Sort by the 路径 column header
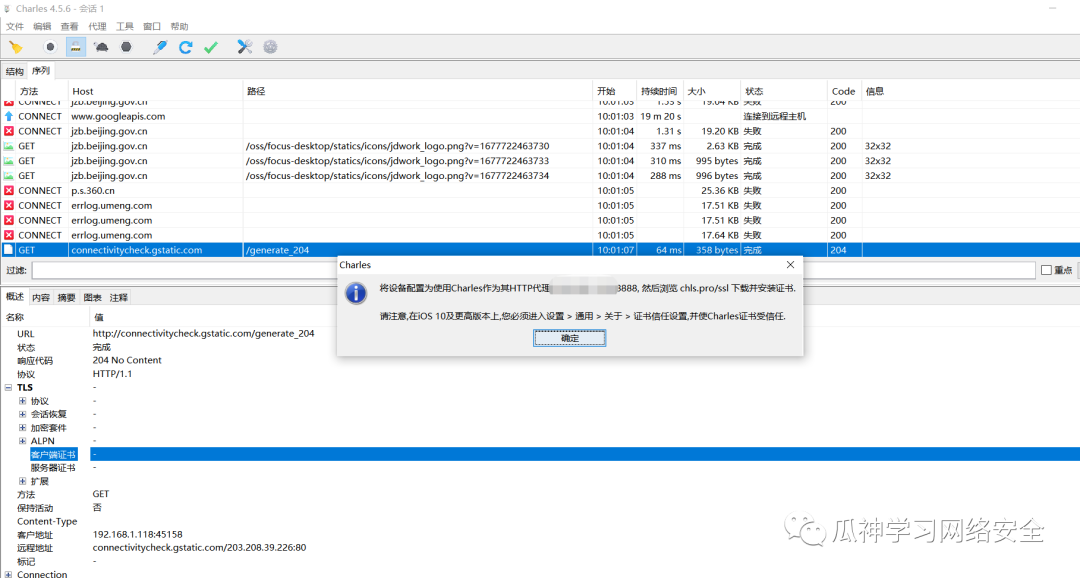The width and height of the screenshot is (1080, 578). [x=417, y=91]
